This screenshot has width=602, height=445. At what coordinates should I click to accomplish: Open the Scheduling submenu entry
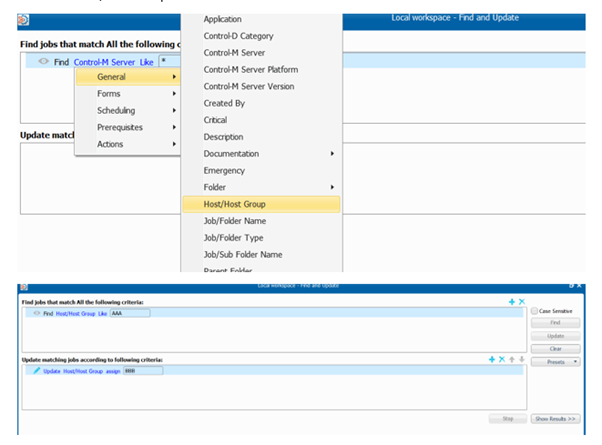(127, 111)
